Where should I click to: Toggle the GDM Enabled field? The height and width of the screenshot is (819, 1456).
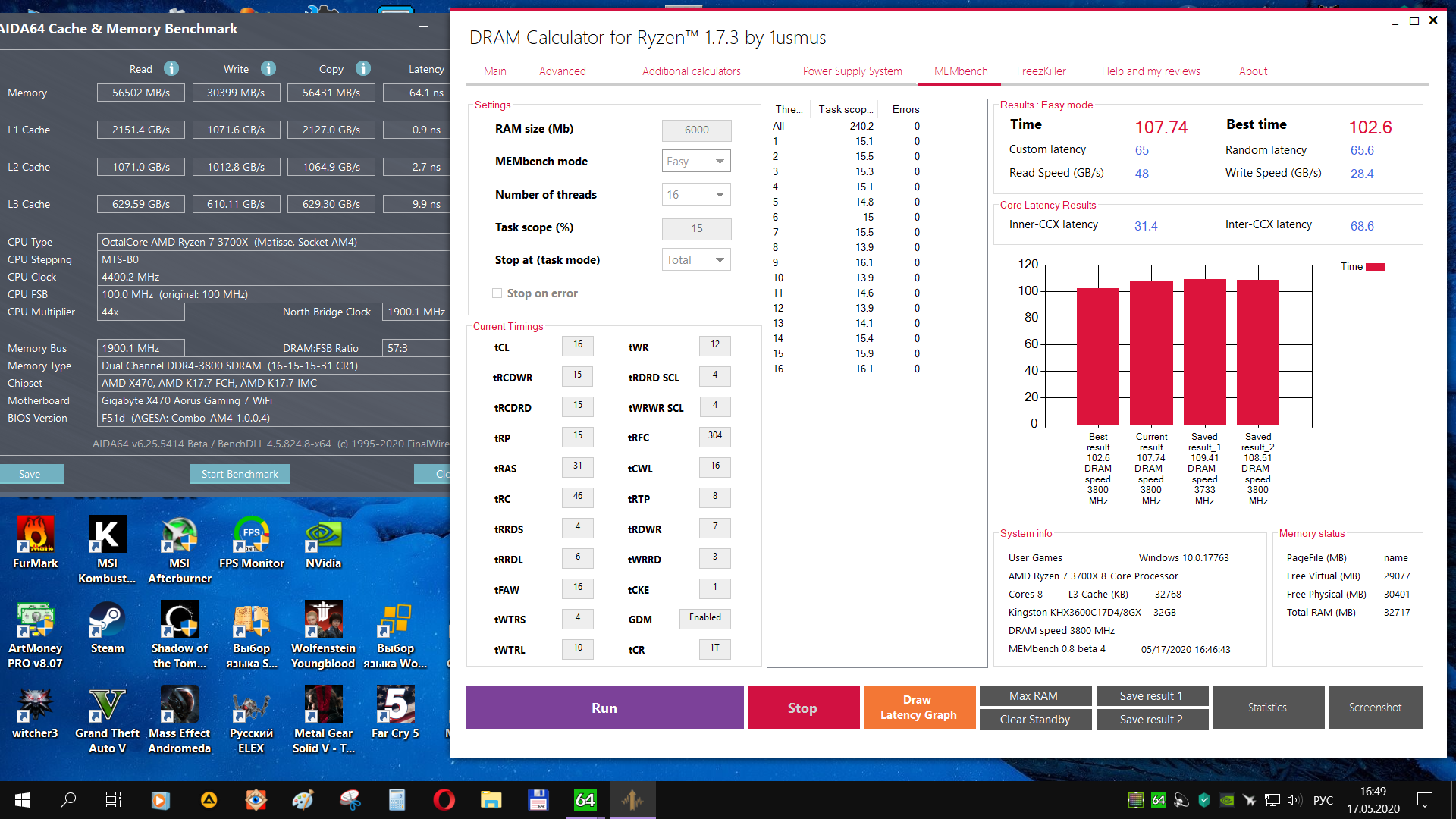(x=704, y=618)
